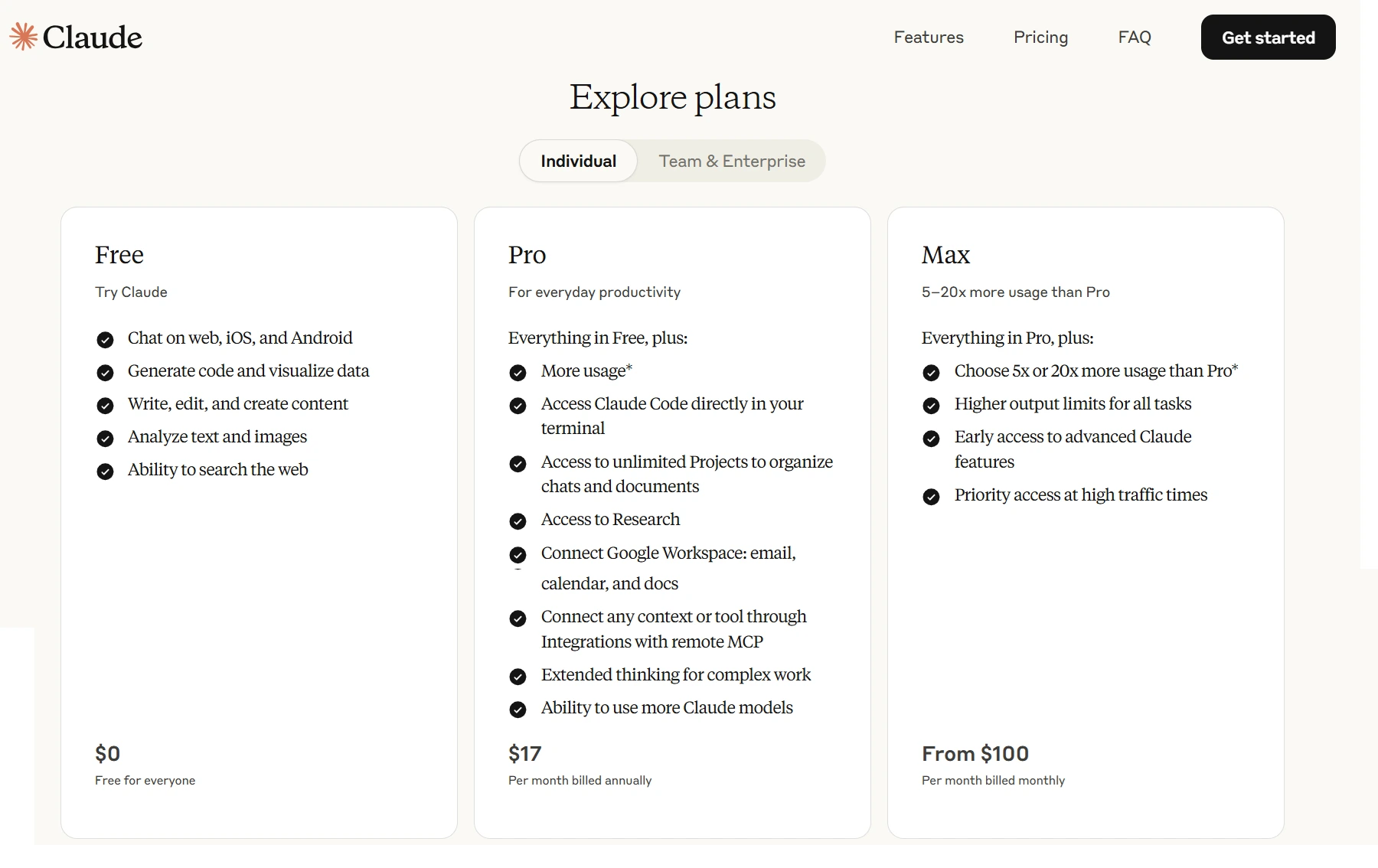Screen dimensions: 1378x868
Task: Click checkmark next to Higher output limits
Action: [931, 406]
